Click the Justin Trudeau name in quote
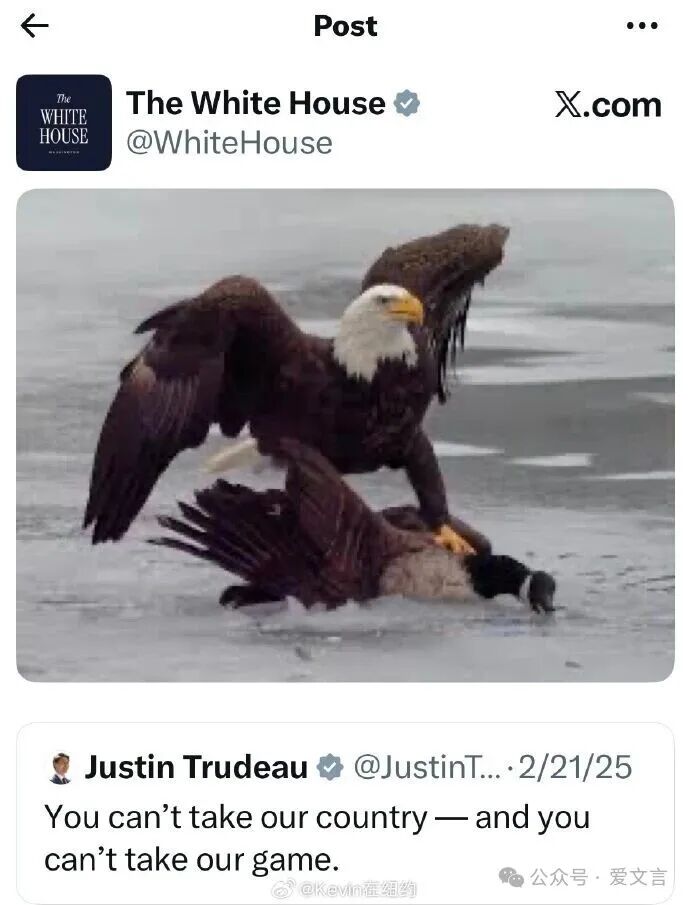The height and width of the screenshot is (905, 690). pos(196,767)
